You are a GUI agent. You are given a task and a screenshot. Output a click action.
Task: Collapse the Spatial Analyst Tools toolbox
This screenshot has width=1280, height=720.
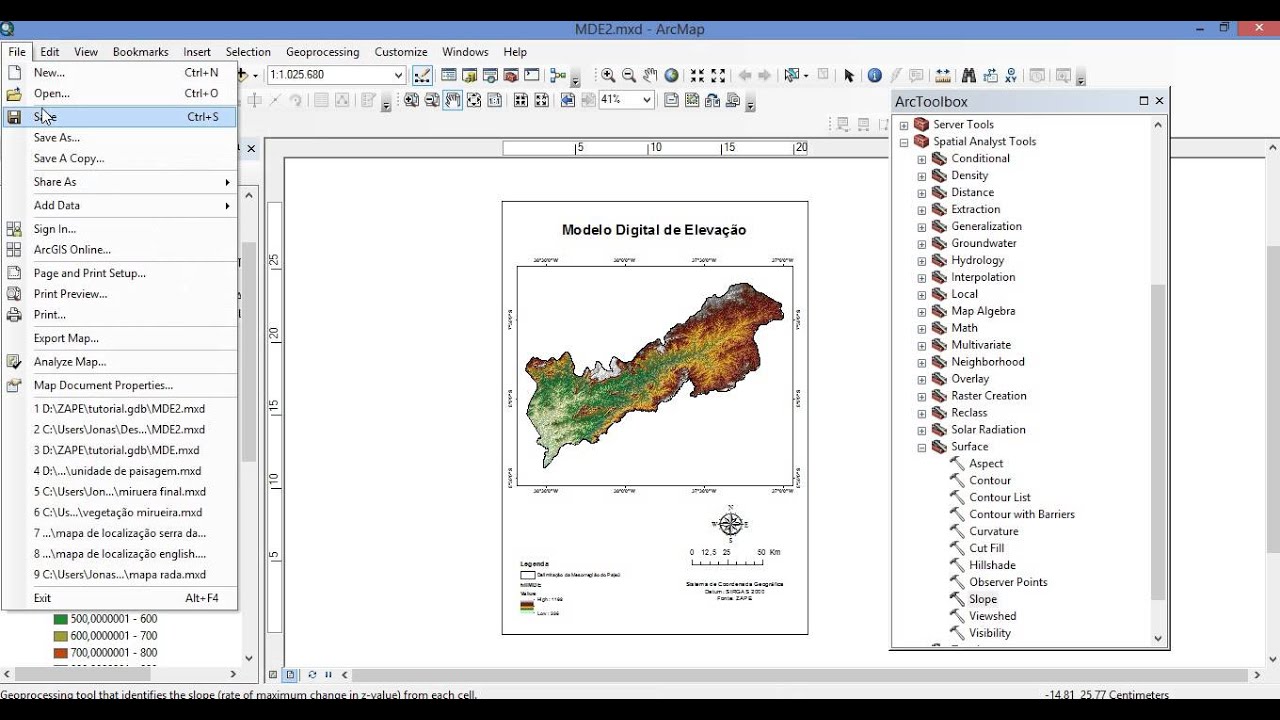point(904,142)
